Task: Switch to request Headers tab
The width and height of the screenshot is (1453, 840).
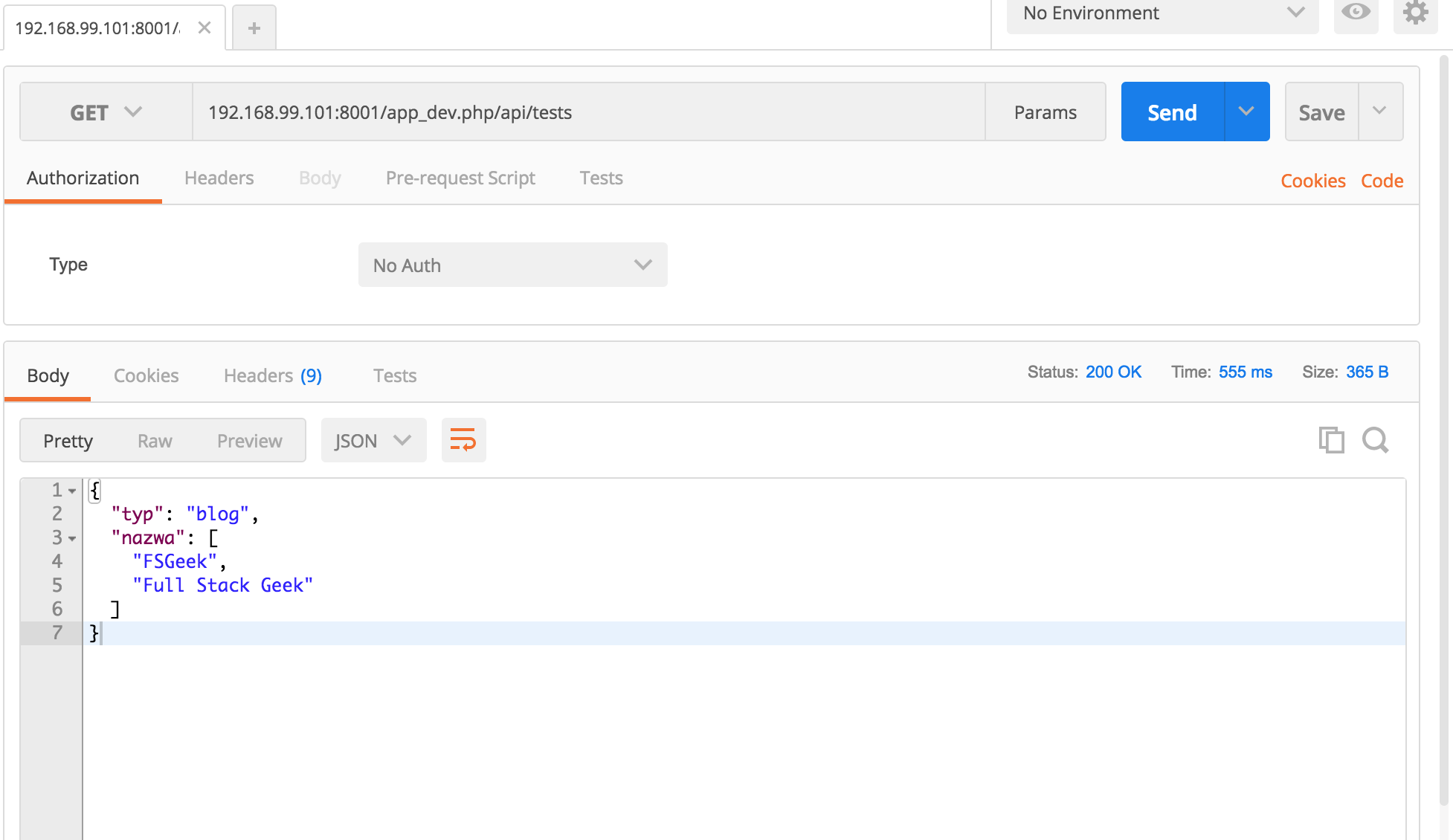Action: click(219, 178)
